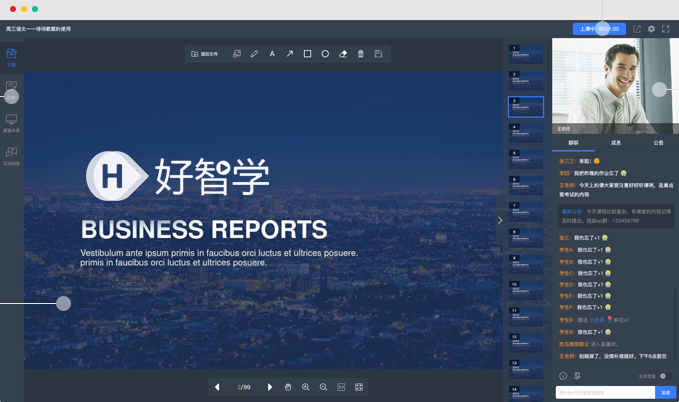Switch to the members tab
Image resolution: width=679 pixels, height=402 pixels.
click(x=616, y=143)
